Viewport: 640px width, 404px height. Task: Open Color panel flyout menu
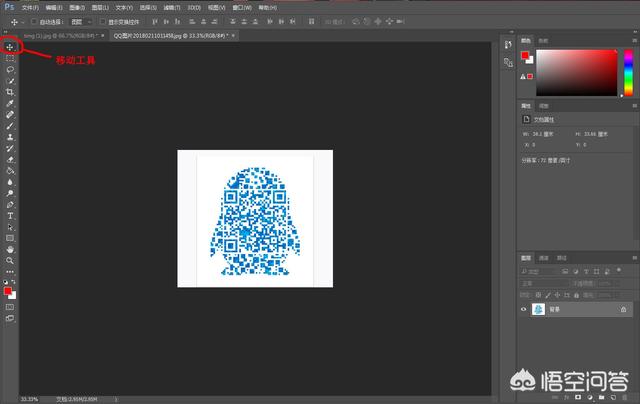[634, 40]
